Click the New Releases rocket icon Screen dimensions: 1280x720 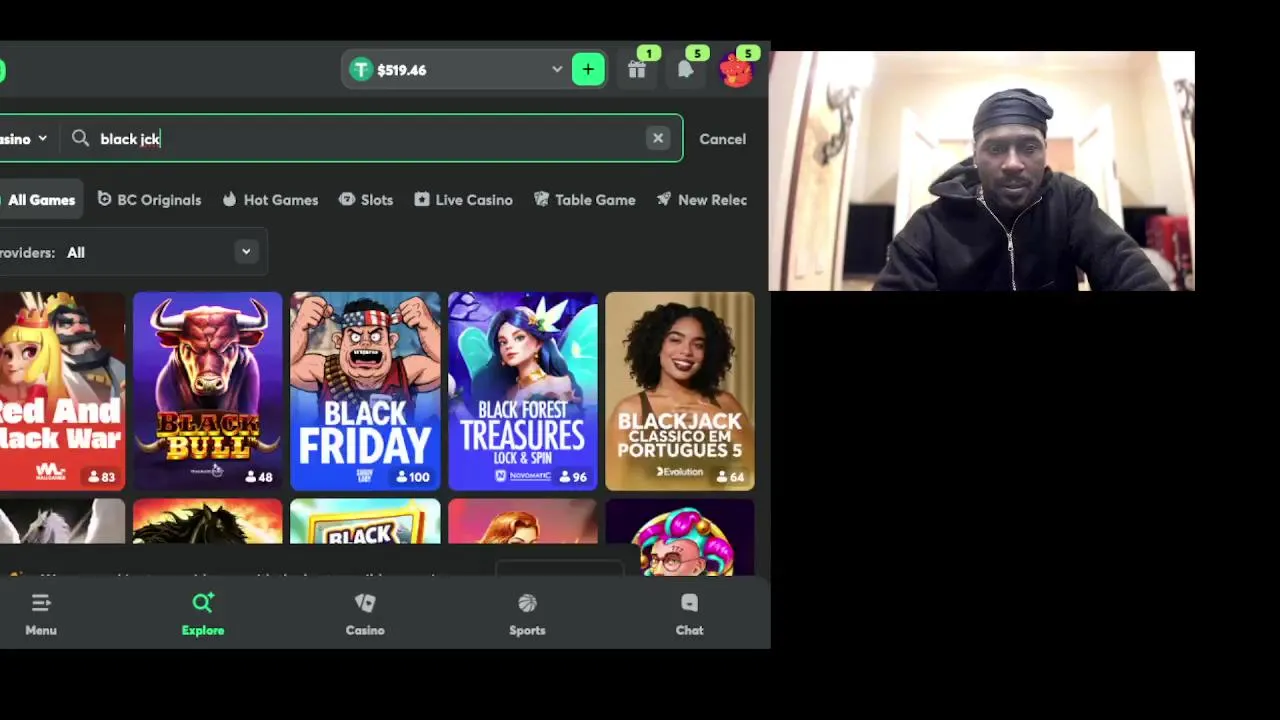tap(664, 199)
